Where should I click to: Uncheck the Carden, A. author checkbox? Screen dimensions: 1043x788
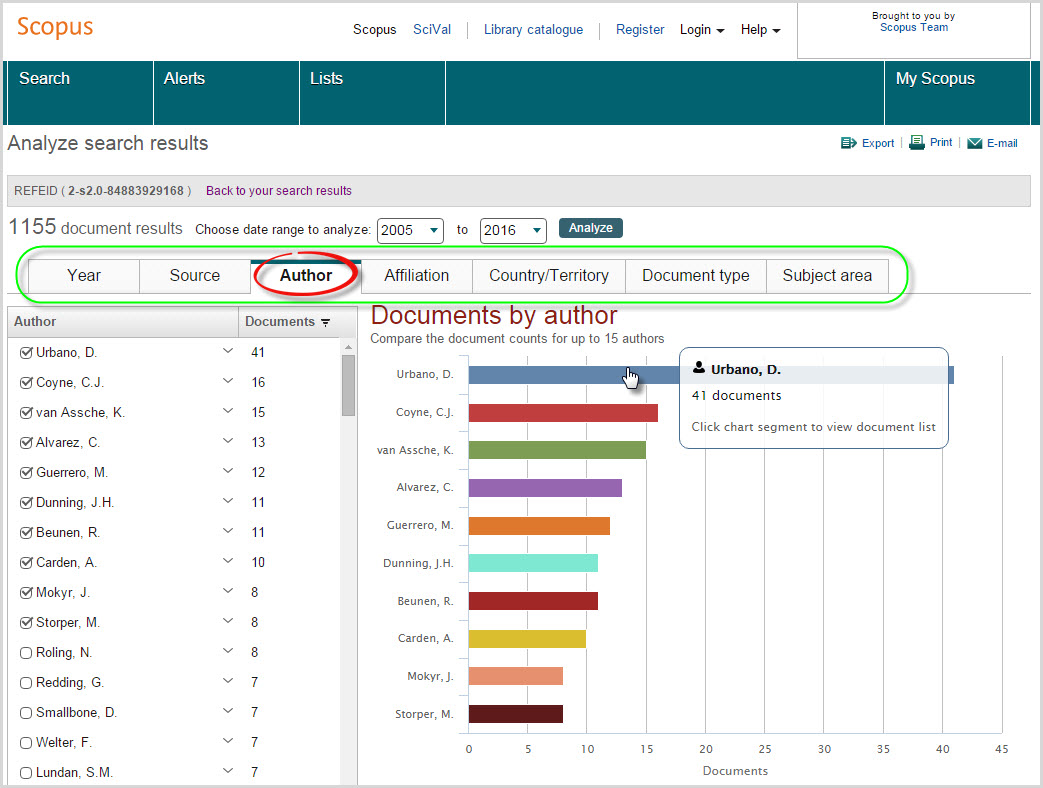pyautogui.click(x=26, y=563)
